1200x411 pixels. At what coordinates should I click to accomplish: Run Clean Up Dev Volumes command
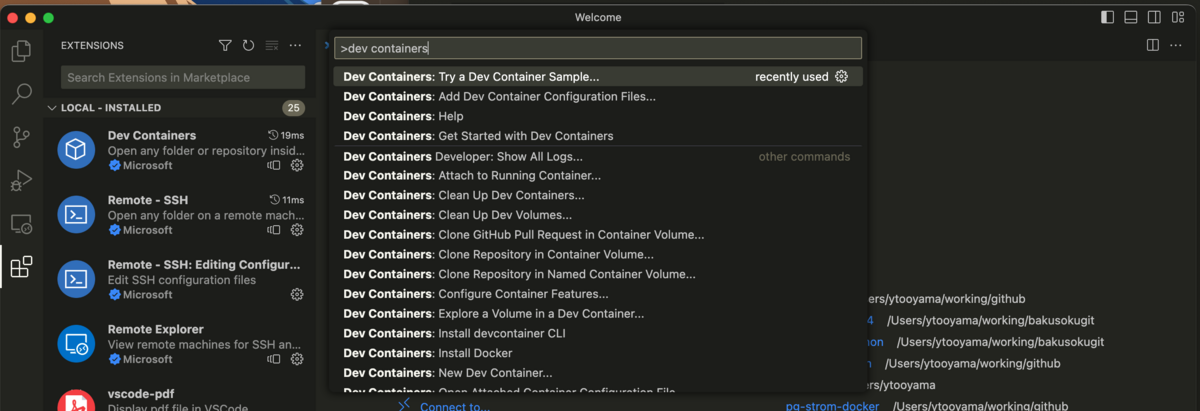598,215
